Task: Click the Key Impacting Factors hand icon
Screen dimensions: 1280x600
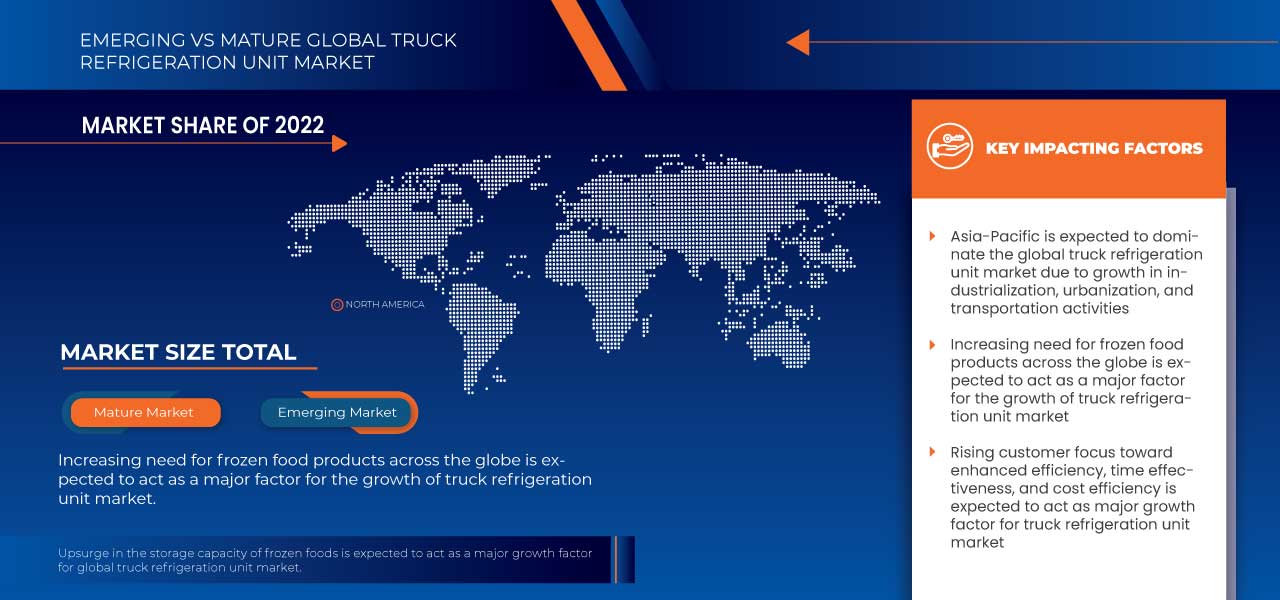Action: pyautogui.click(x=949, y=147)
